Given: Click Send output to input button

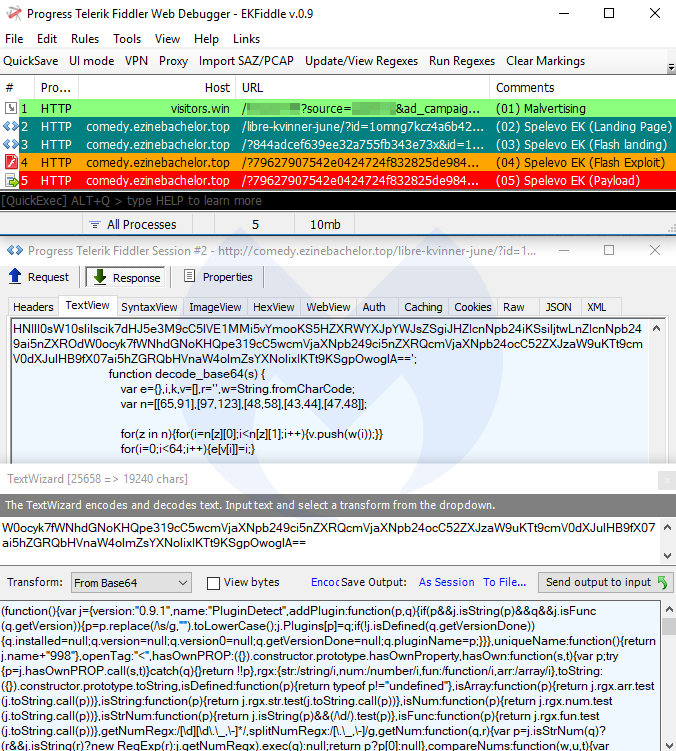Looking at the screenshot, I should [606, 582].
